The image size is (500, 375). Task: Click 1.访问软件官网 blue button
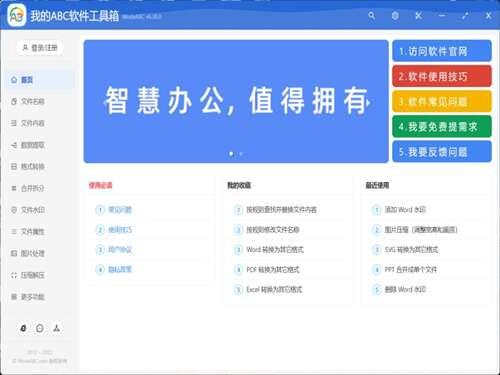(442, 51)
